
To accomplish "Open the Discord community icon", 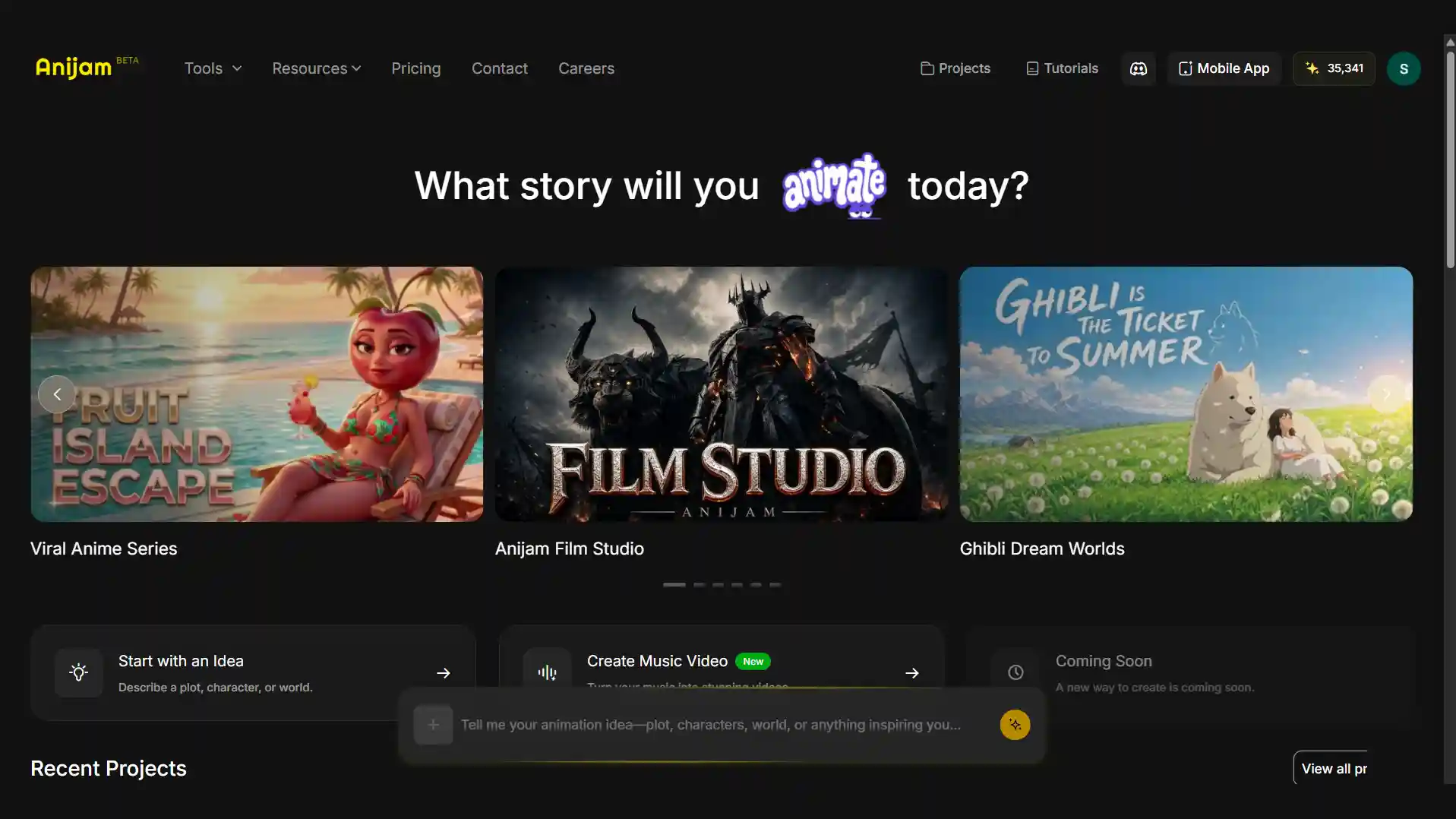I will click(1138, 68).
